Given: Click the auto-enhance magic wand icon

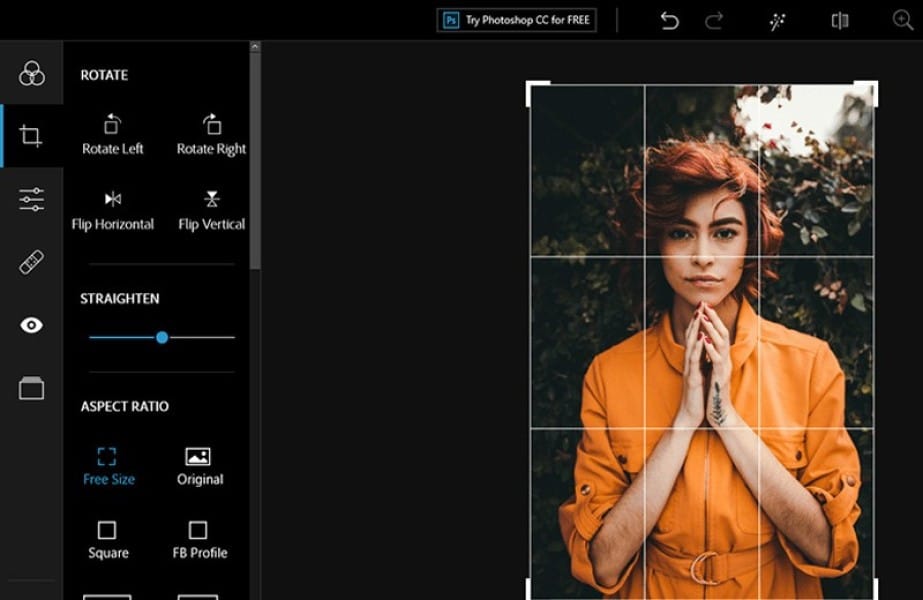Looking at the screenshot, I should (x=778, y=20).
